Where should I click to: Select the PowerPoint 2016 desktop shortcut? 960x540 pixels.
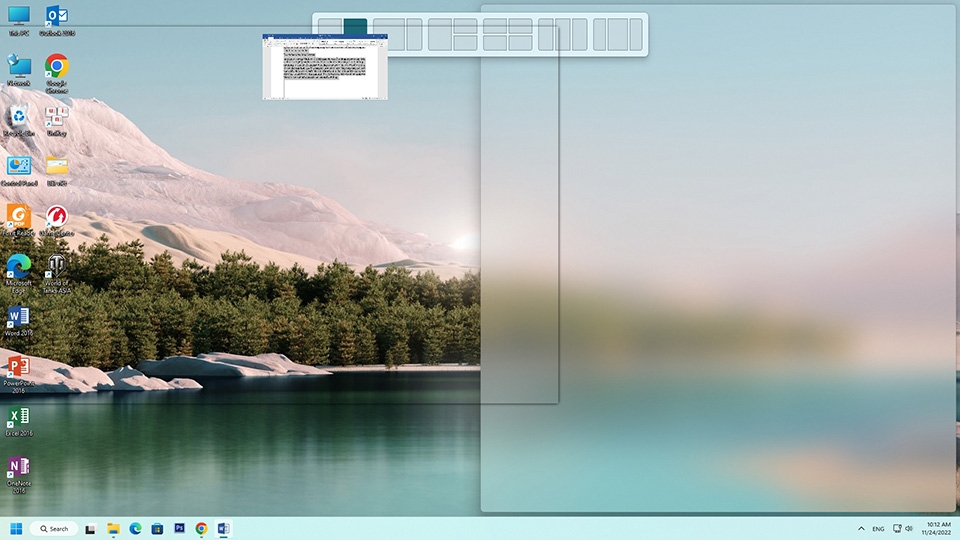(18, 373)
